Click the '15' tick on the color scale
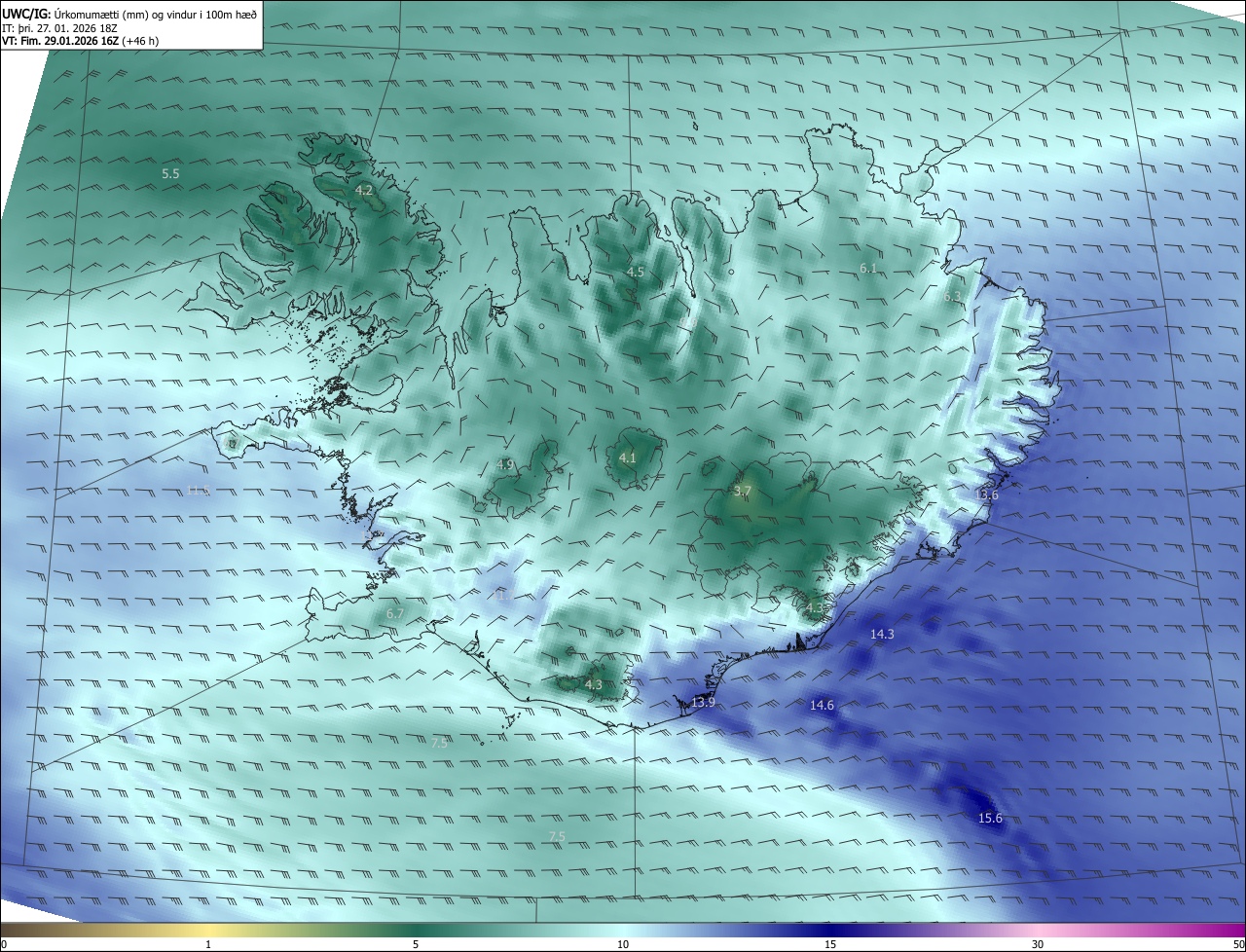The height and width of the screenshot is (952, 1246). pos(830,944)
